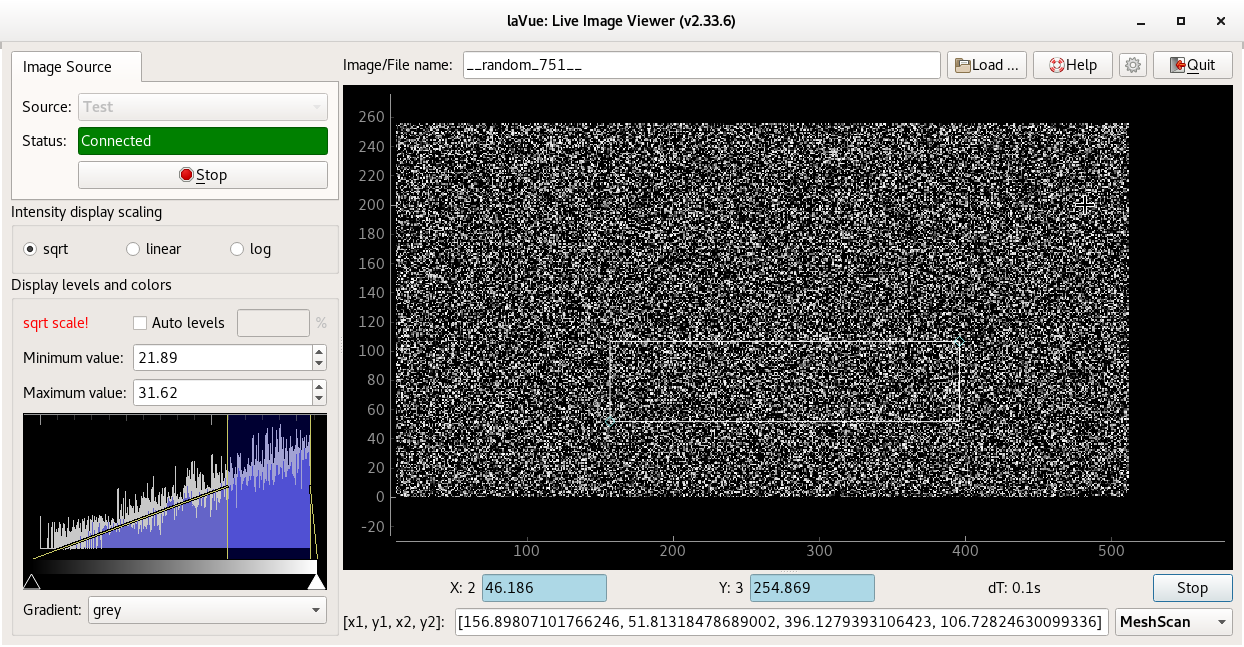Screen dimensions: 1244x647
Task: Decrease the Maximum value with down arrow
Action: point(319,398)
